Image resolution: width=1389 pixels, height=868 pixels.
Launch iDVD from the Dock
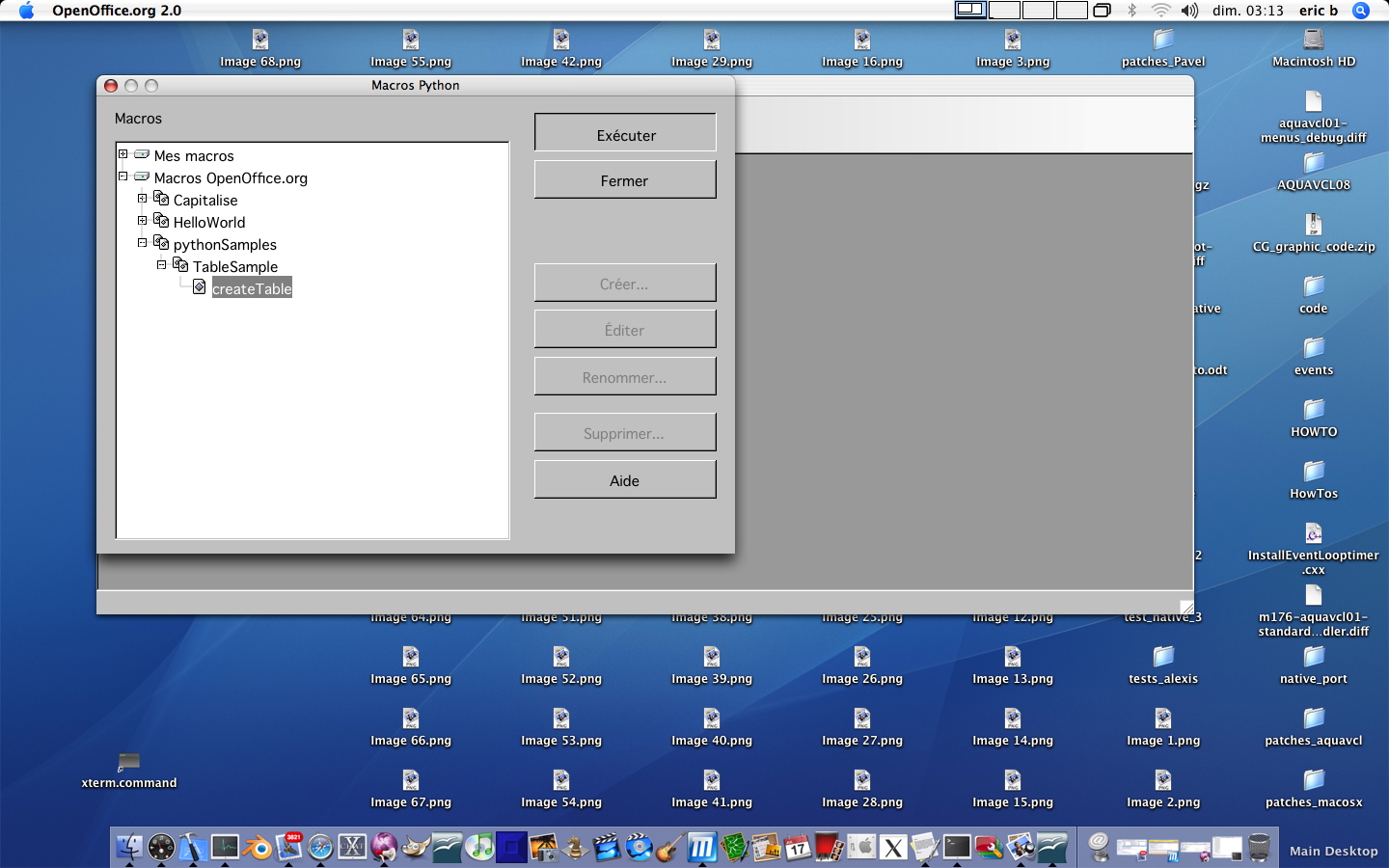pyautogui.click(x=639, y=848)
